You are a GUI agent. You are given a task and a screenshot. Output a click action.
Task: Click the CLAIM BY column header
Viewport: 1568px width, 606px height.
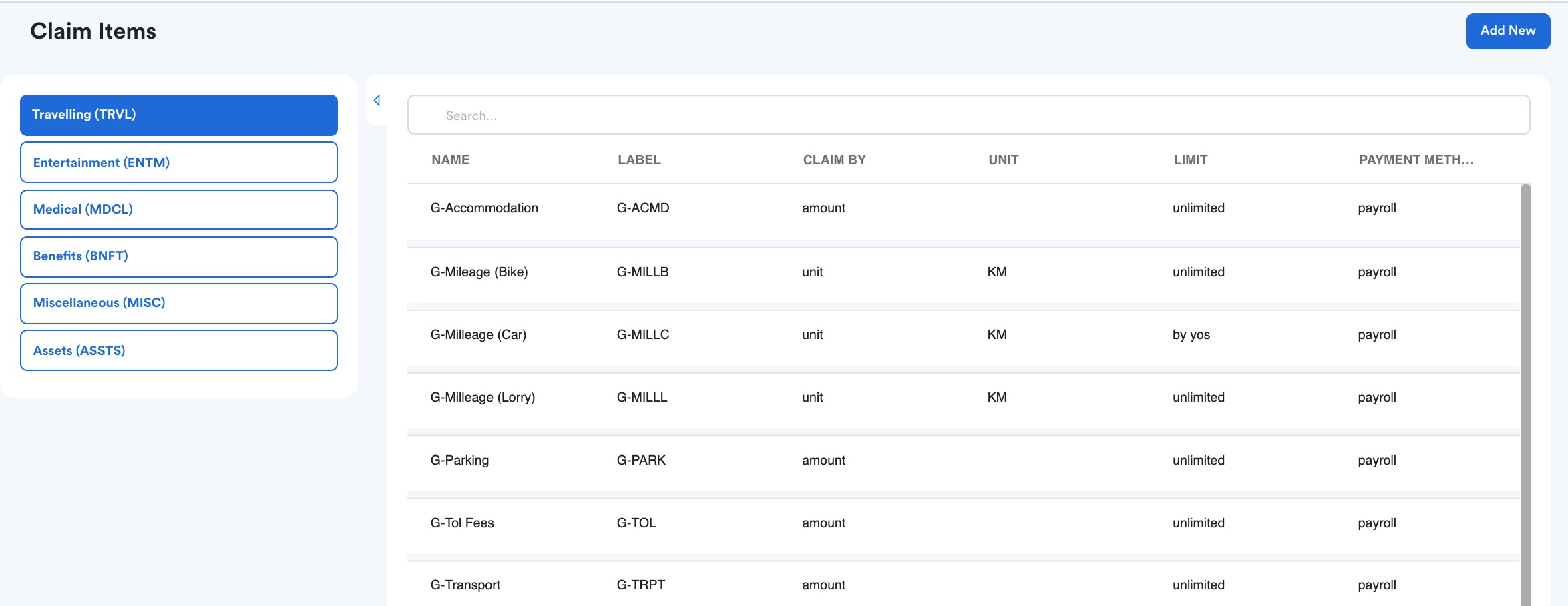[x=834, y=160]
